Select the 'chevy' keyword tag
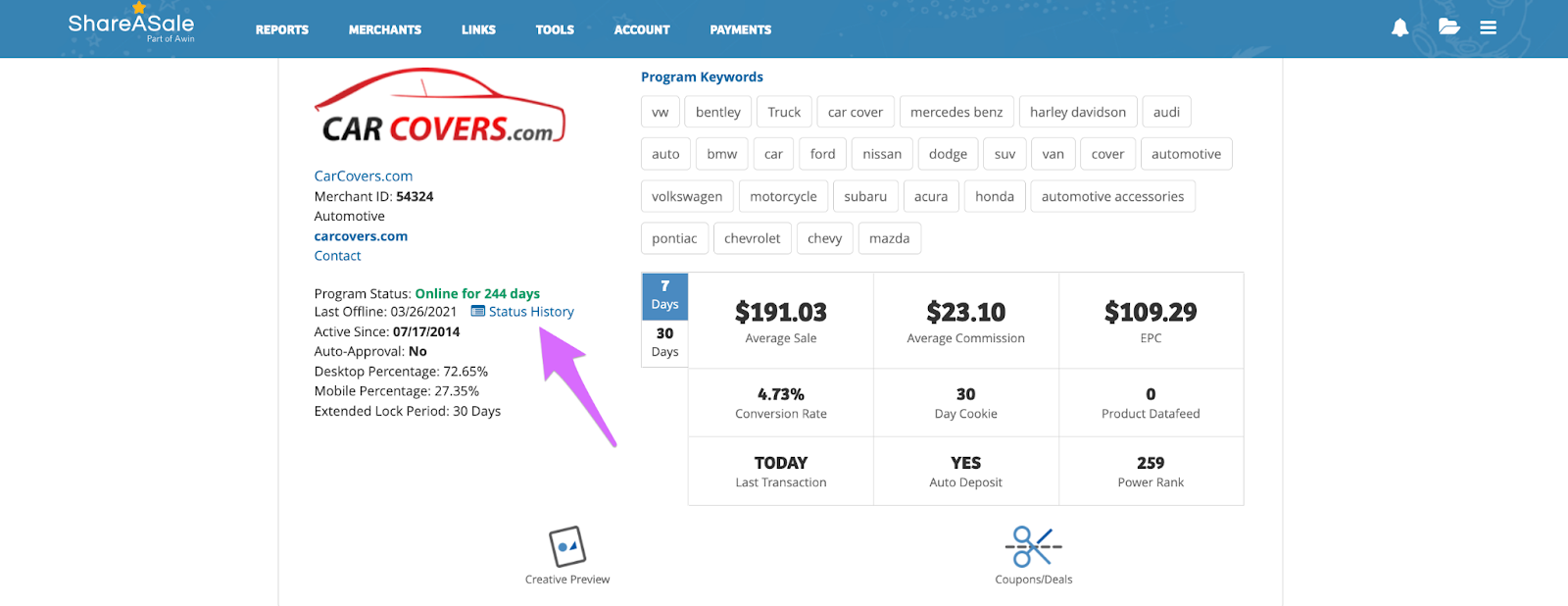Screen dimensions: 1568x606 point(825,238)
